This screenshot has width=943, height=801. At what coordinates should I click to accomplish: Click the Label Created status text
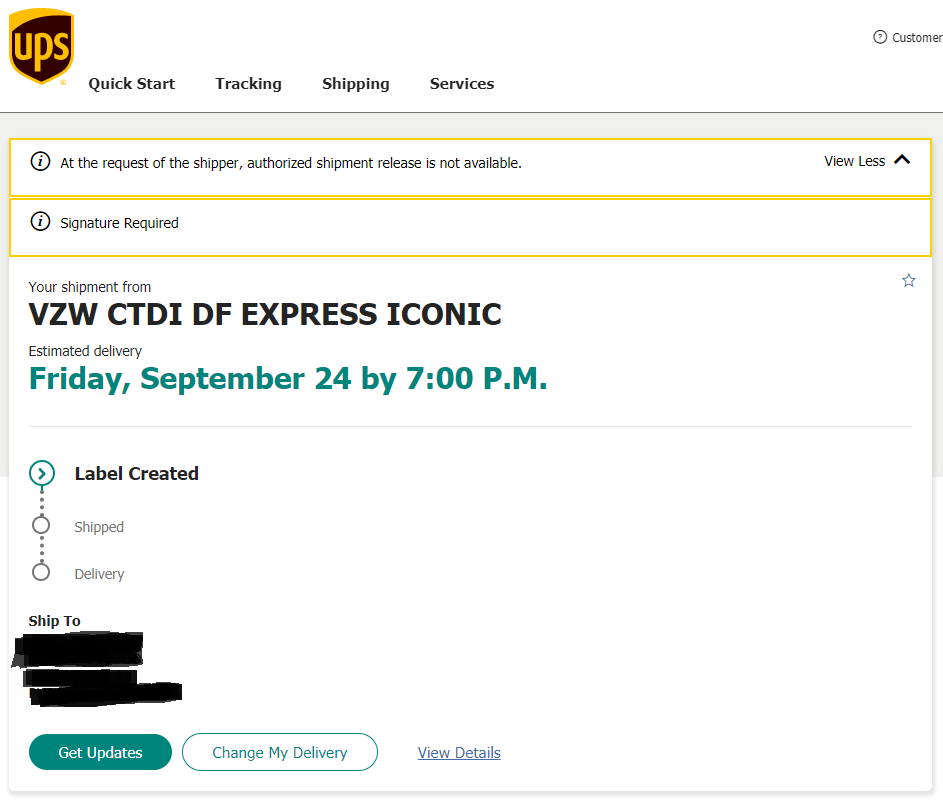pyautogui.click(x=136, y=474)
